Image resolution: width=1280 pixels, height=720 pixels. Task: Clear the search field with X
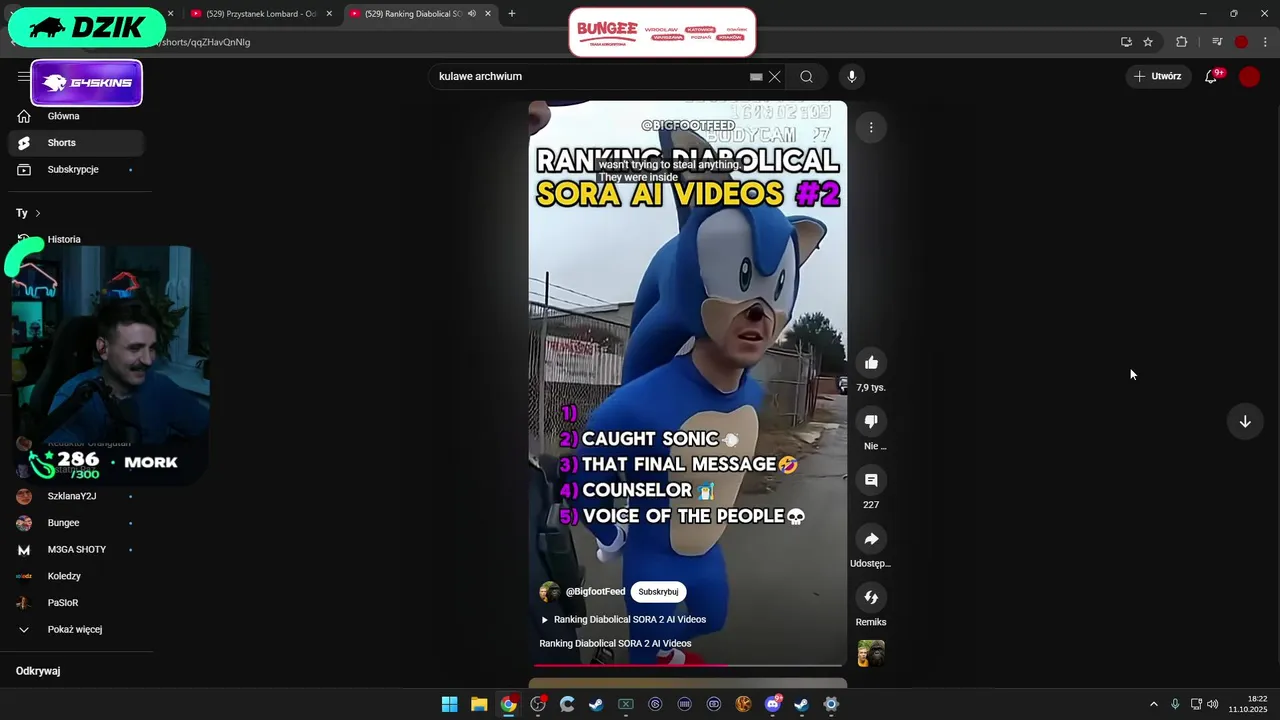click(x=774, y=77)
